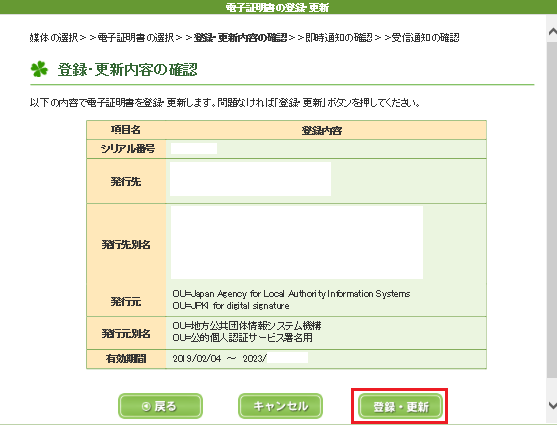Click the シリアル番号 row label

coord(128,149)
